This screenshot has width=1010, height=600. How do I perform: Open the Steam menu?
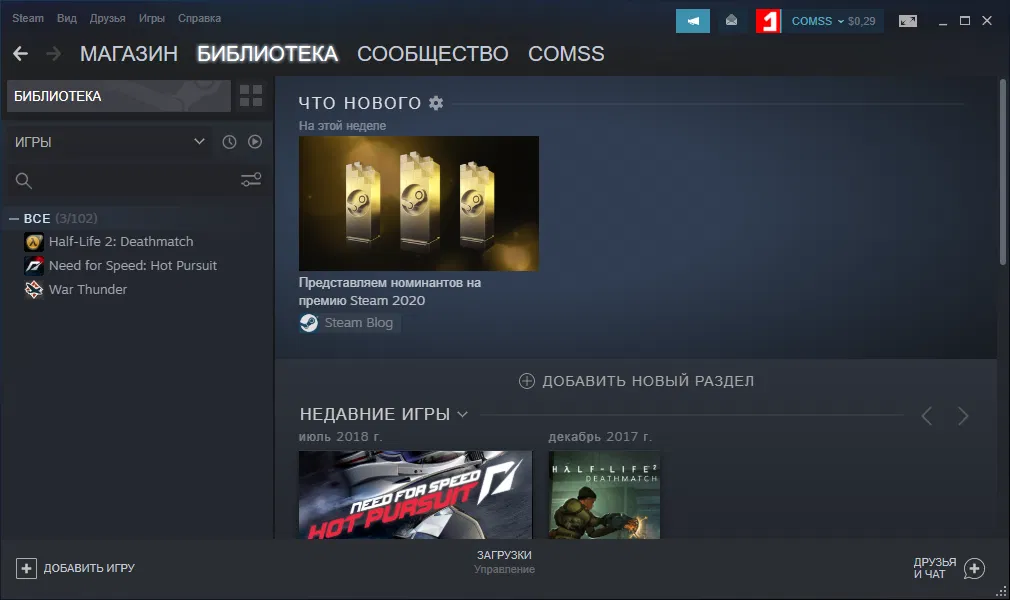(x=28, y=18)
